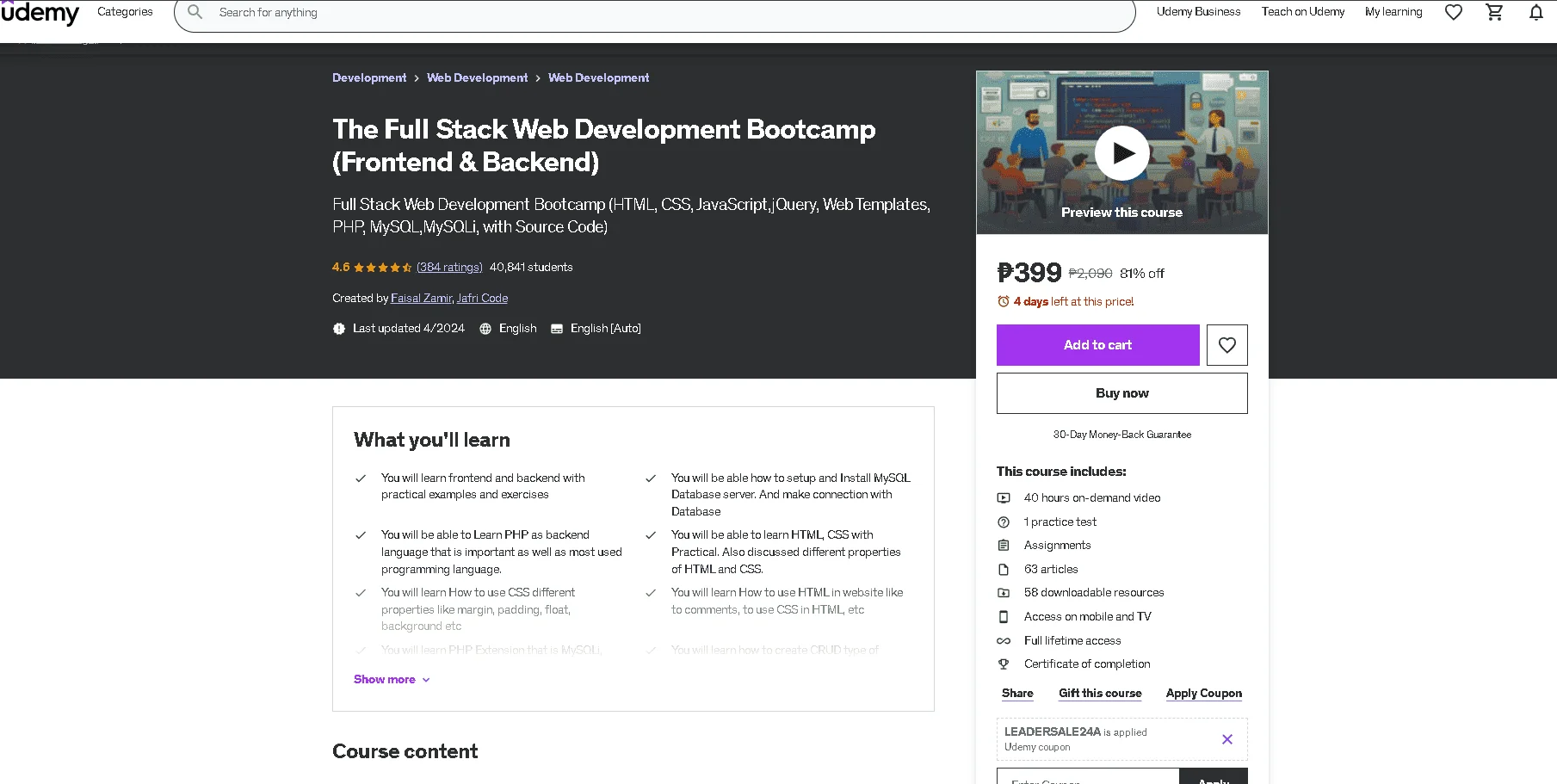Image resolution: width=1557 pixels, height=784 pixels.
Task: Click the search magnifier icon
Action: coord(195,12)
